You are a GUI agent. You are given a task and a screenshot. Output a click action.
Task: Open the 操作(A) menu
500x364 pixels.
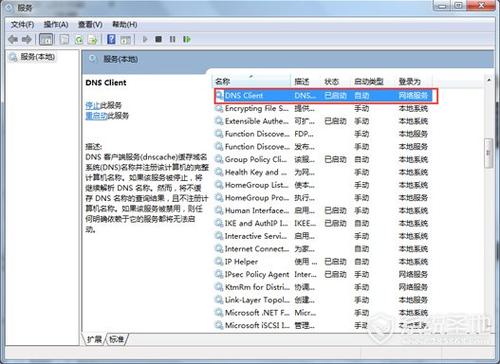tap(56, 25)
